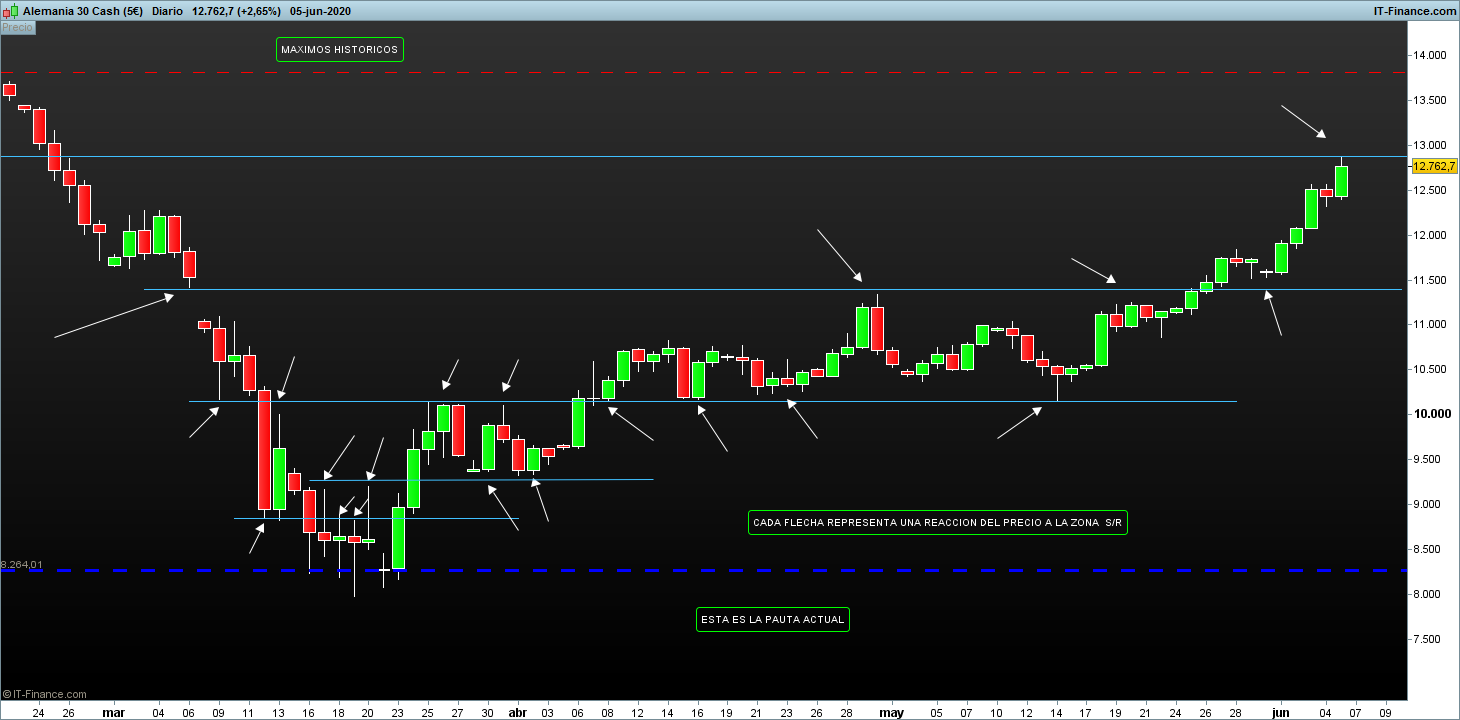Select the white arrow above the latest candle
Image resolution: width=1460 pixels, height=720 pixels.
[1304, 121]
